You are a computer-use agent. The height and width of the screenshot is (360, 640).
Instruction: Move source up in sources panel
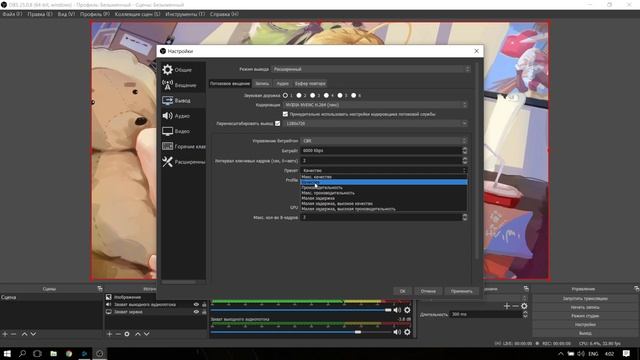pyautogui.click(x=138, y=334)
